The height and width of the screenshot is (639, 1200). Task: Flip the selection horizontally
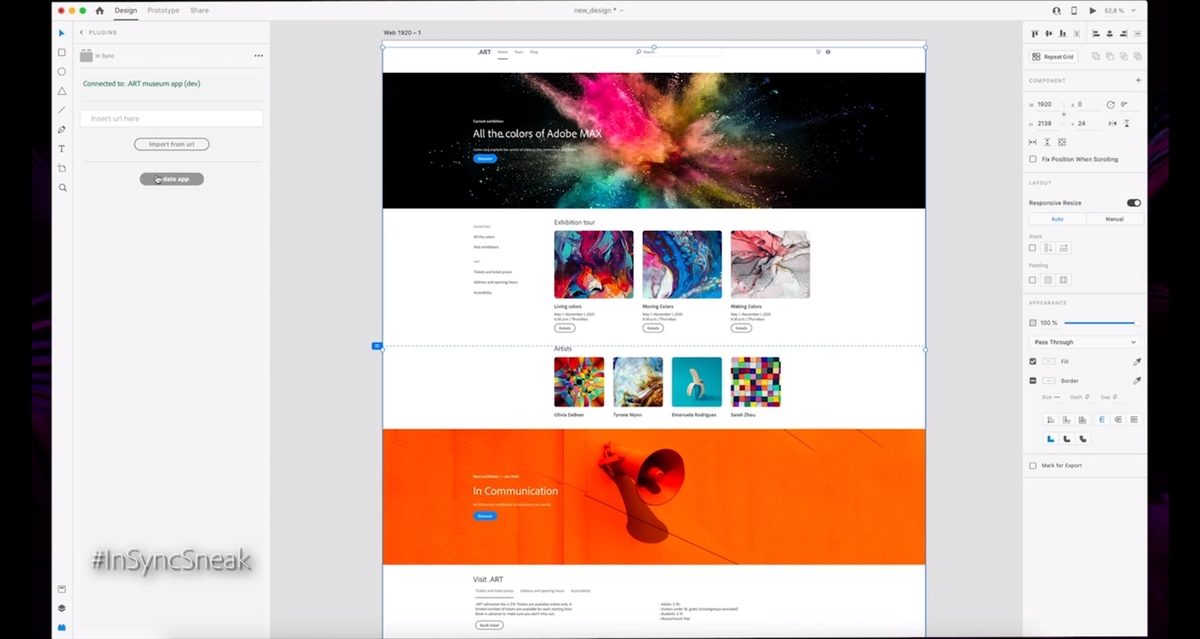pos(1112,123)
